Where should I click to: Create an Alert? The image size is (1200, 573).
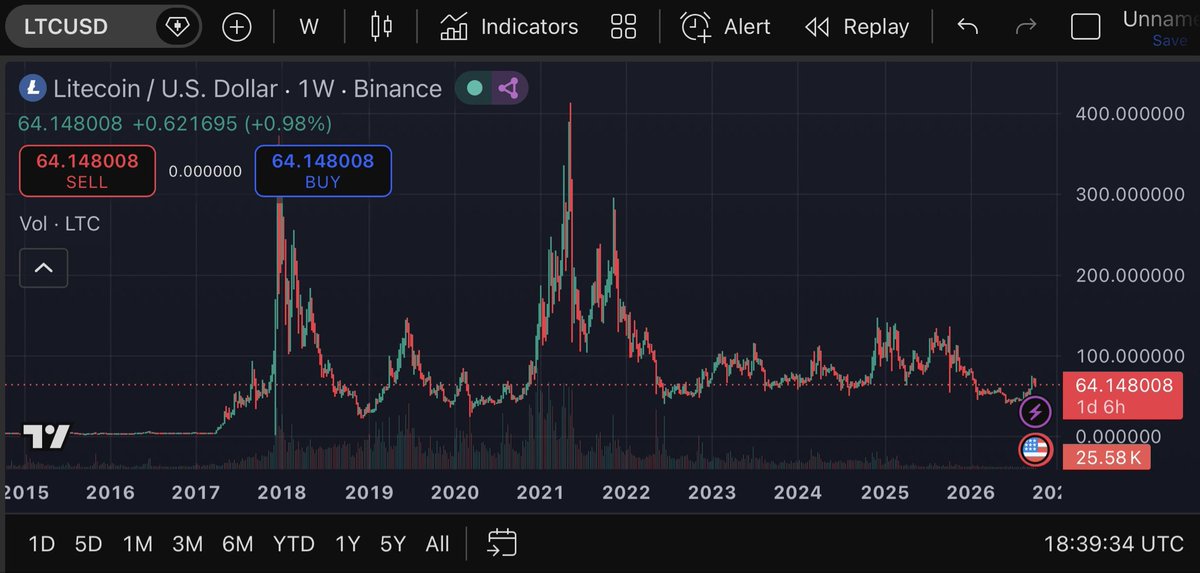pos(725,27)
